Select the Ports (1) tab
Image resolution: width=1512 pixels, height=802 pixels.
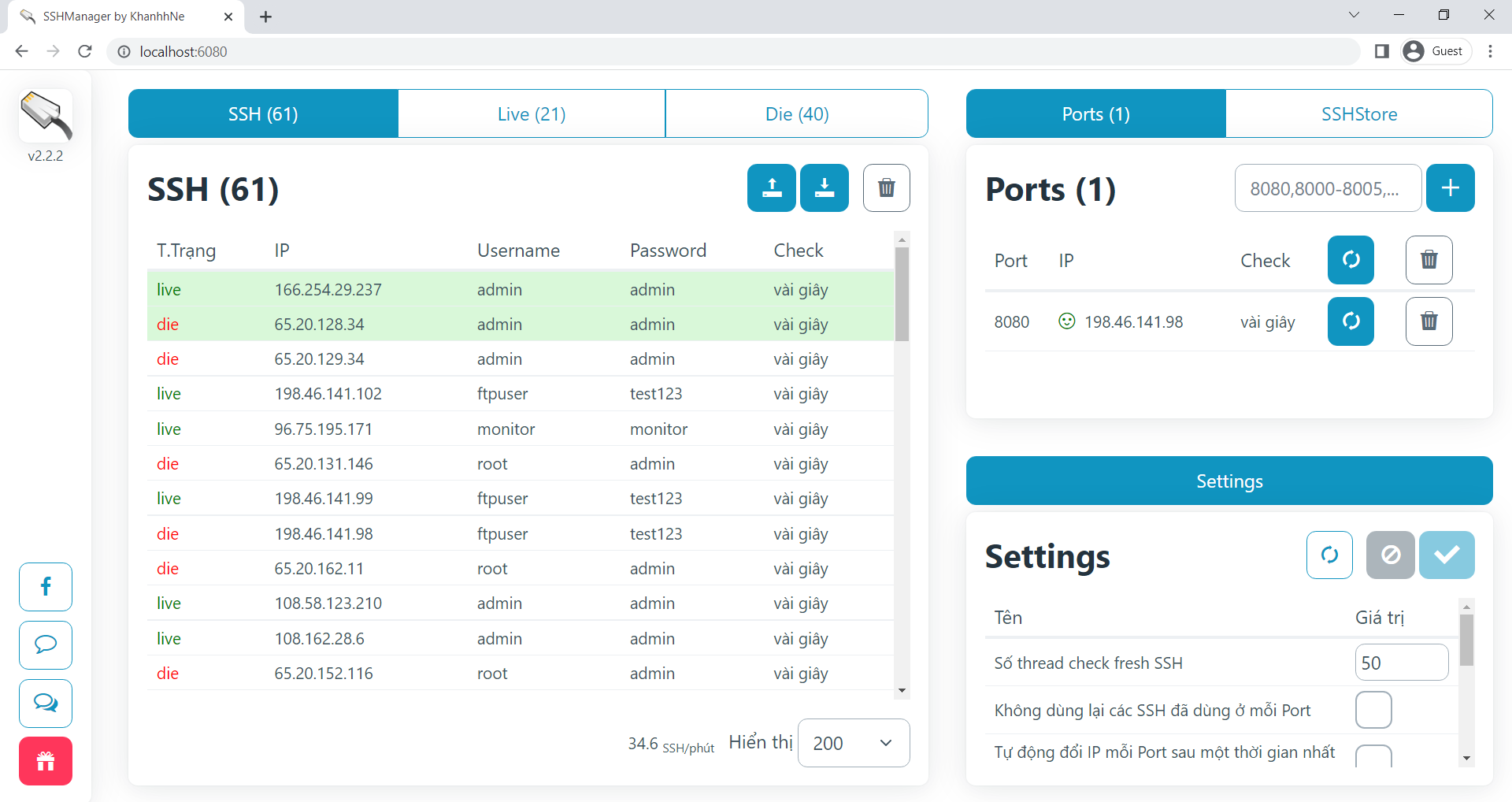(x=1095, y=113)
